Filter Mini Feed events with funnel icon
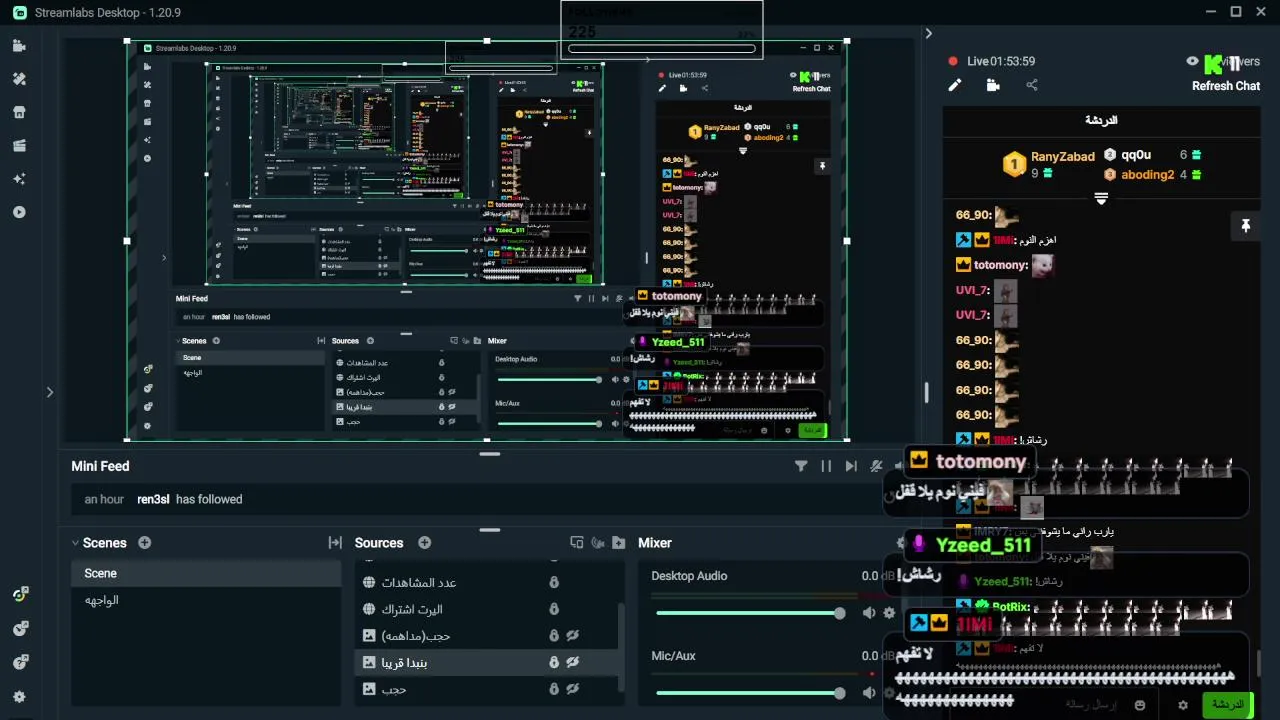Viewport: 1280px width, 720px height. tap(801, 466)
